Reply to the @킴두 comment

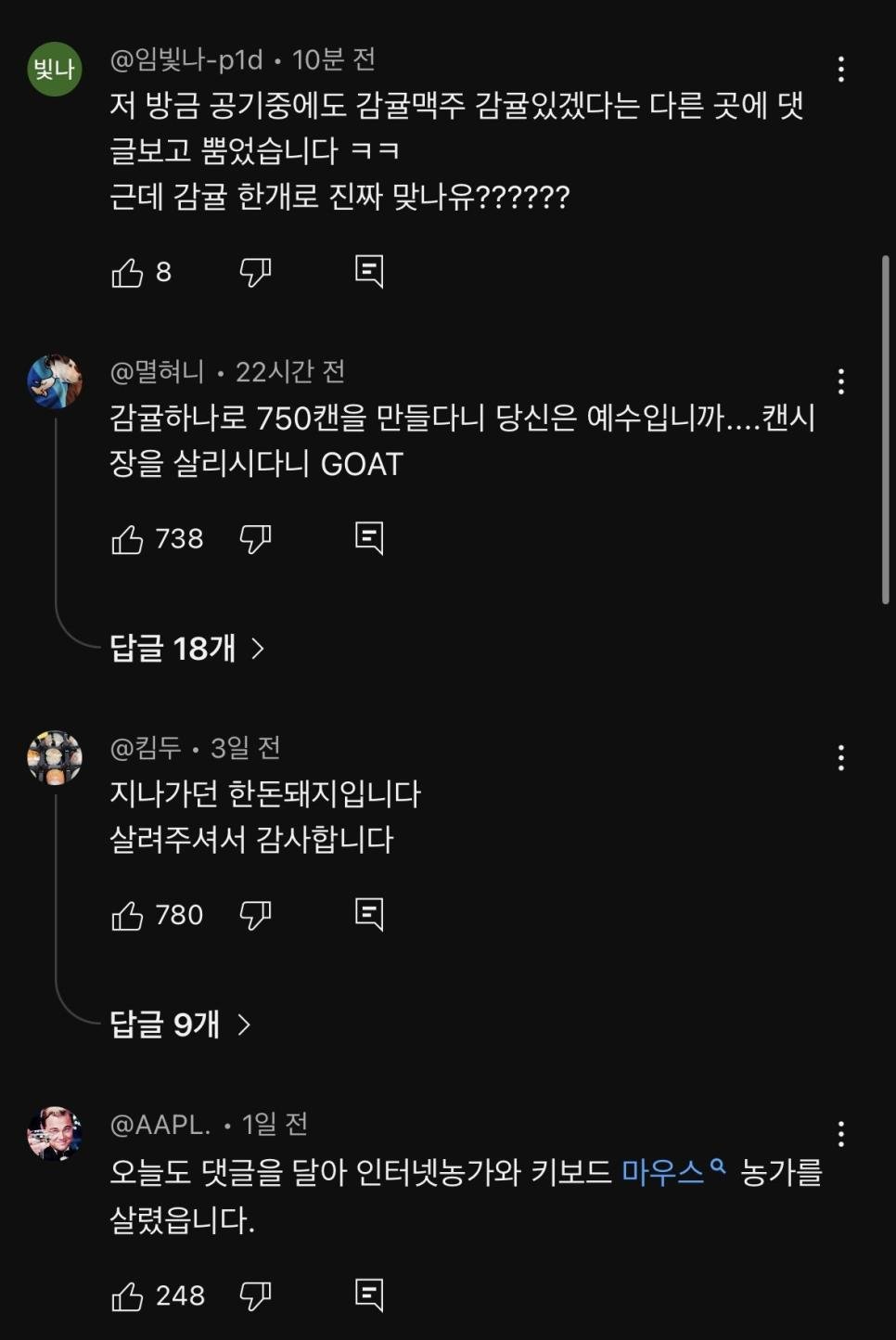(369, 916)
